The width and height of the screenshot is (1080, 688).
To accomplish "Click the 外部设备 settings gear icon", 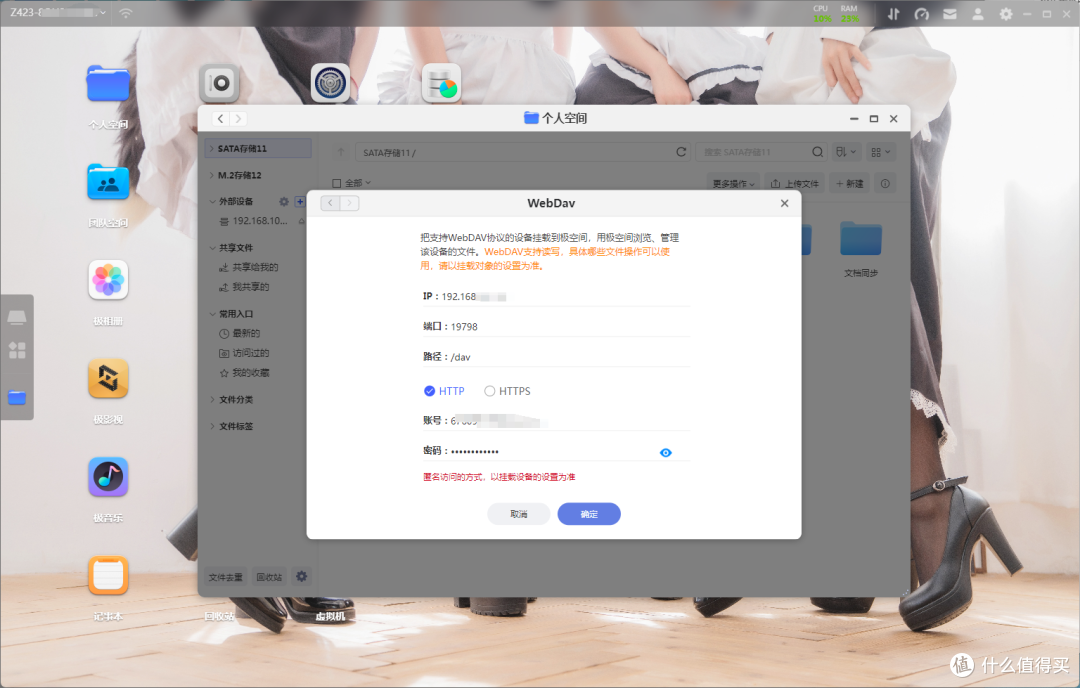I will (284, 202).
